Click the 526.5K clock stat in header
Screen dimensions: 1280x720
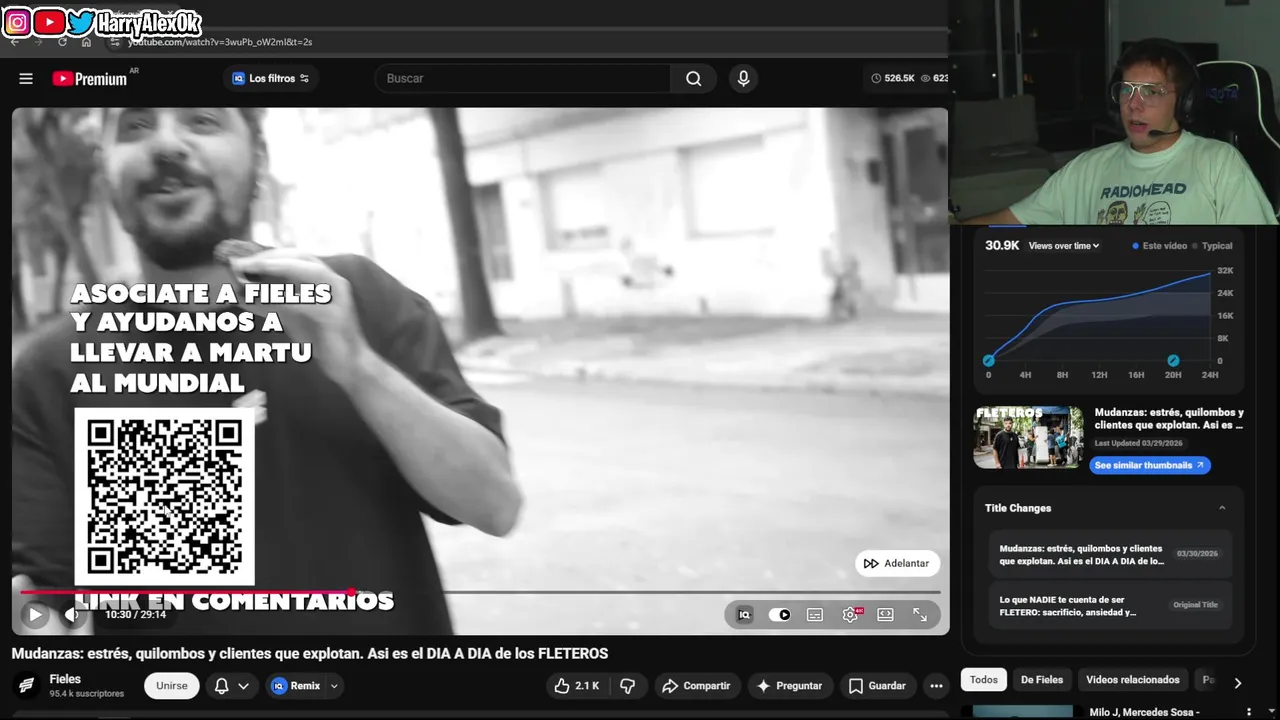pyautogui.click(x=893, y=78)
